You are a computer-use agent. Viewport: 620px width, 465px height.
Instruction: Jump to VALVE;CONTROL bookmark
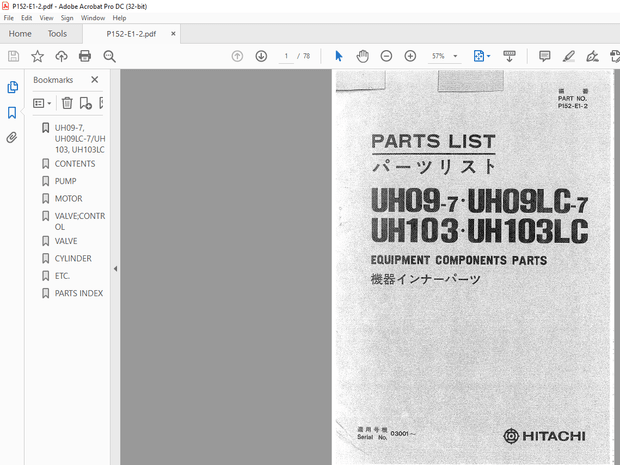tap(79, 221)
